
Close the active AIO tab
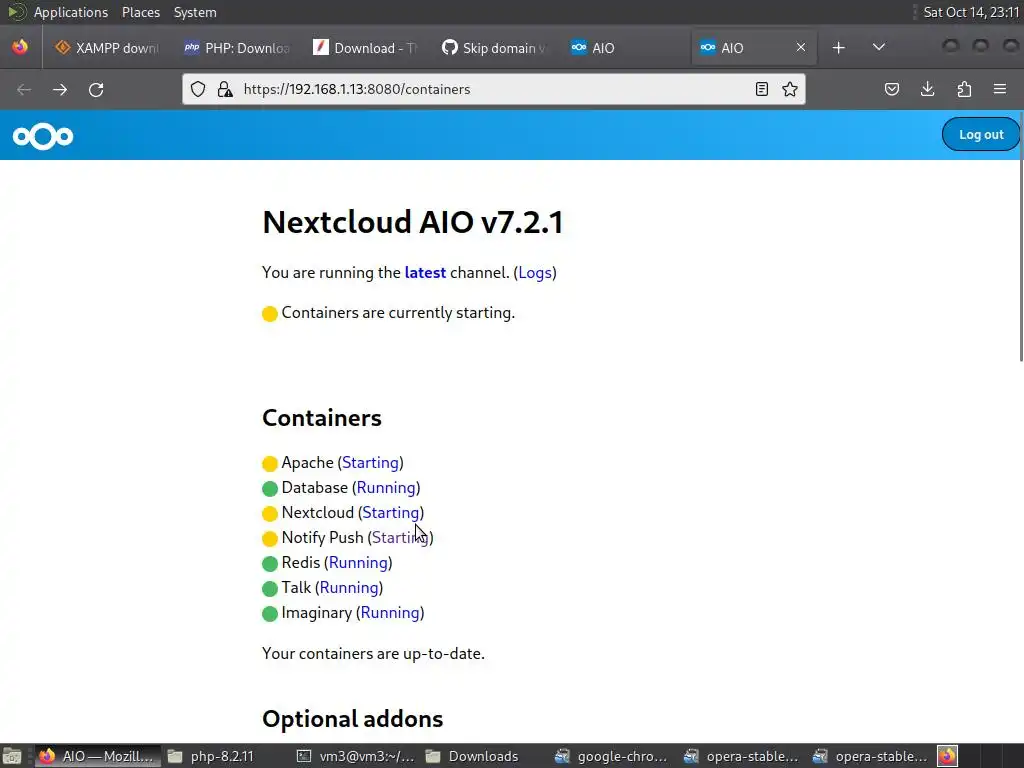[801, 48]
